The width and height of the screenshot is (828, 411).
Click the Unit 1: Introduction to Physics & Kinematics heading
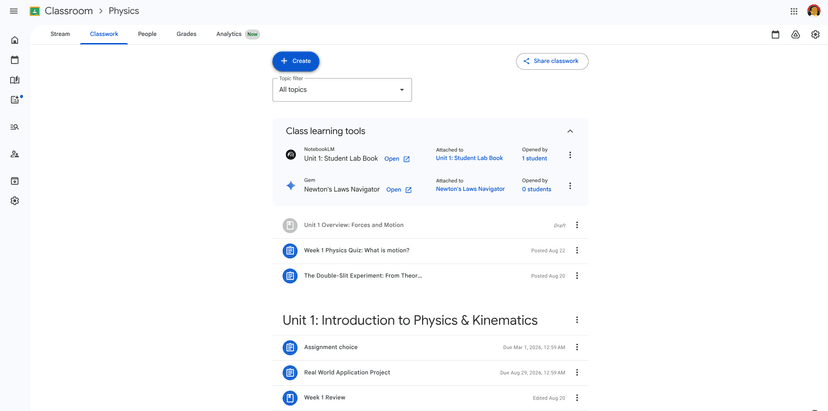410,320
